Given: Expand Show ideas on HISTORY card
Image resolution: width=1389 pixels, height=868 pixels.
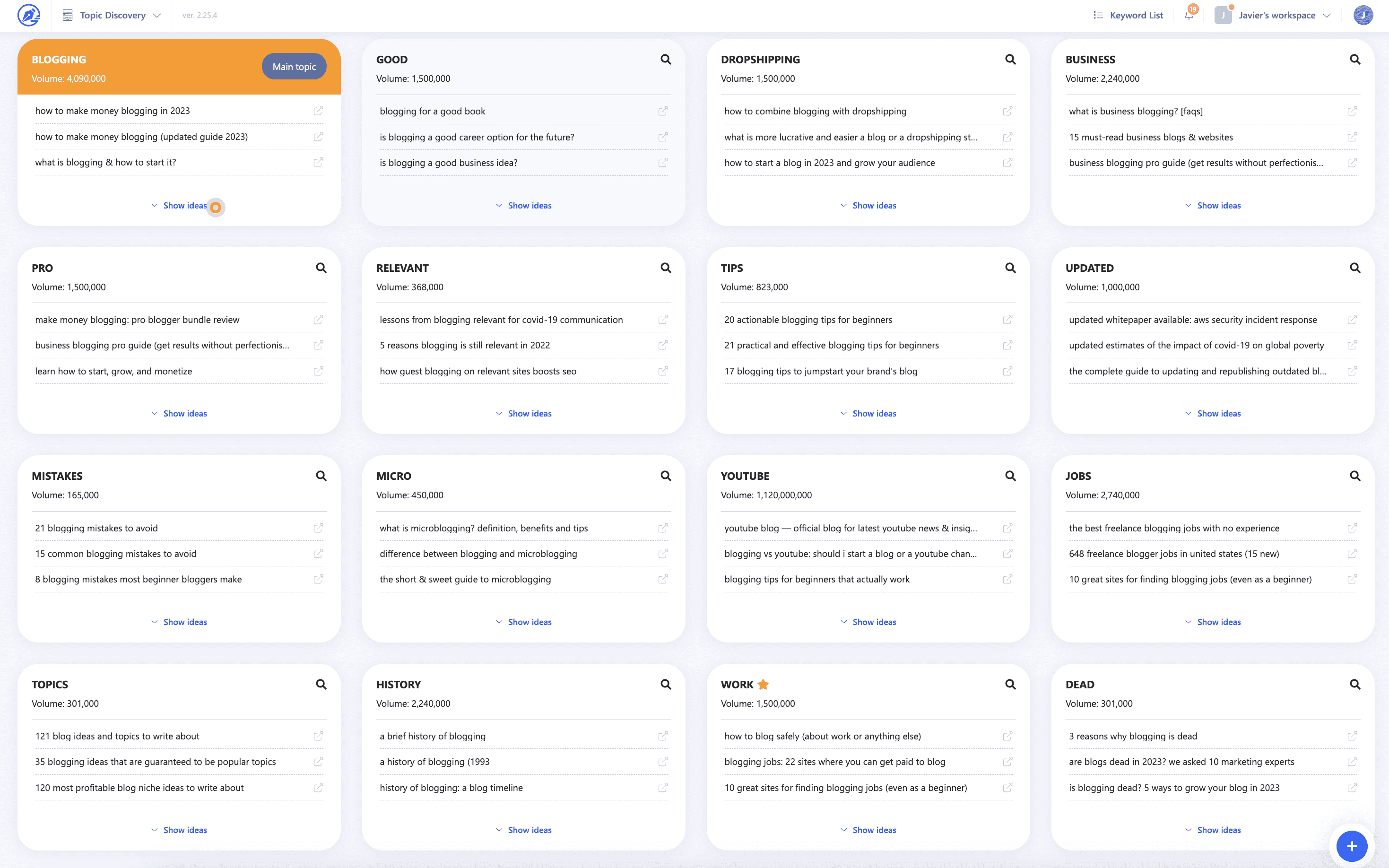Looking at the screenshot, I should (523, 830).
